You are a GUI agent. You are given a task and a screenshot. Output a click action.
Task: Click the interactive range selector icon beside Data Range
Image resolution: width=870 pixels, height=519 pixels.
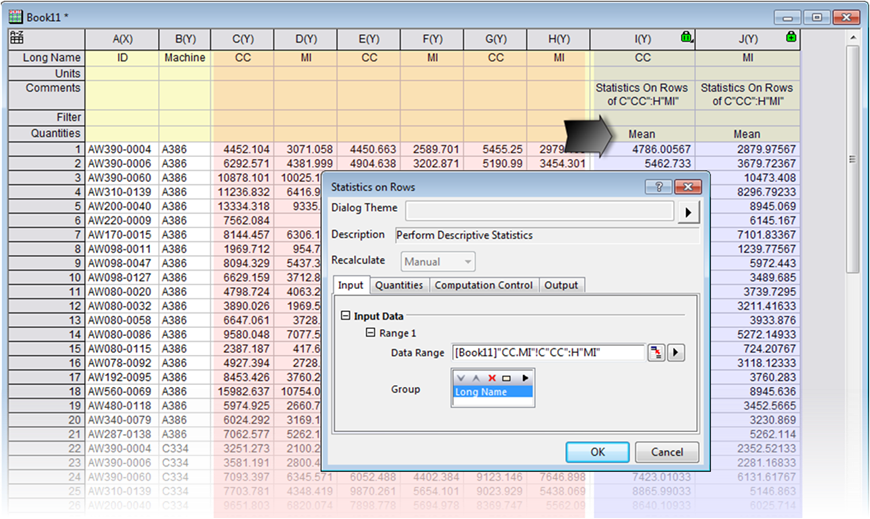tap(656, 352)
